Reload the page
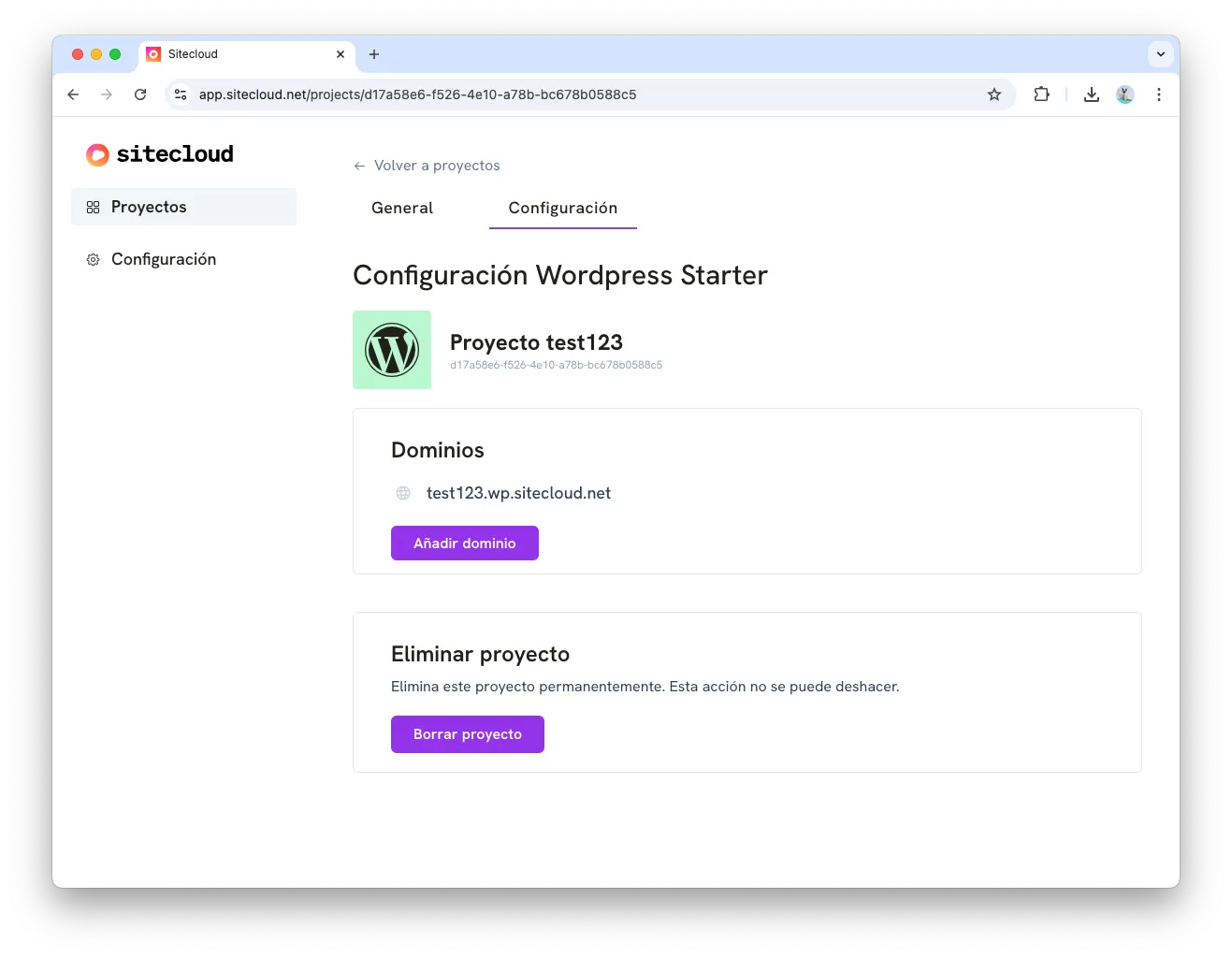The image size is (1232, 957). (140, 94)
